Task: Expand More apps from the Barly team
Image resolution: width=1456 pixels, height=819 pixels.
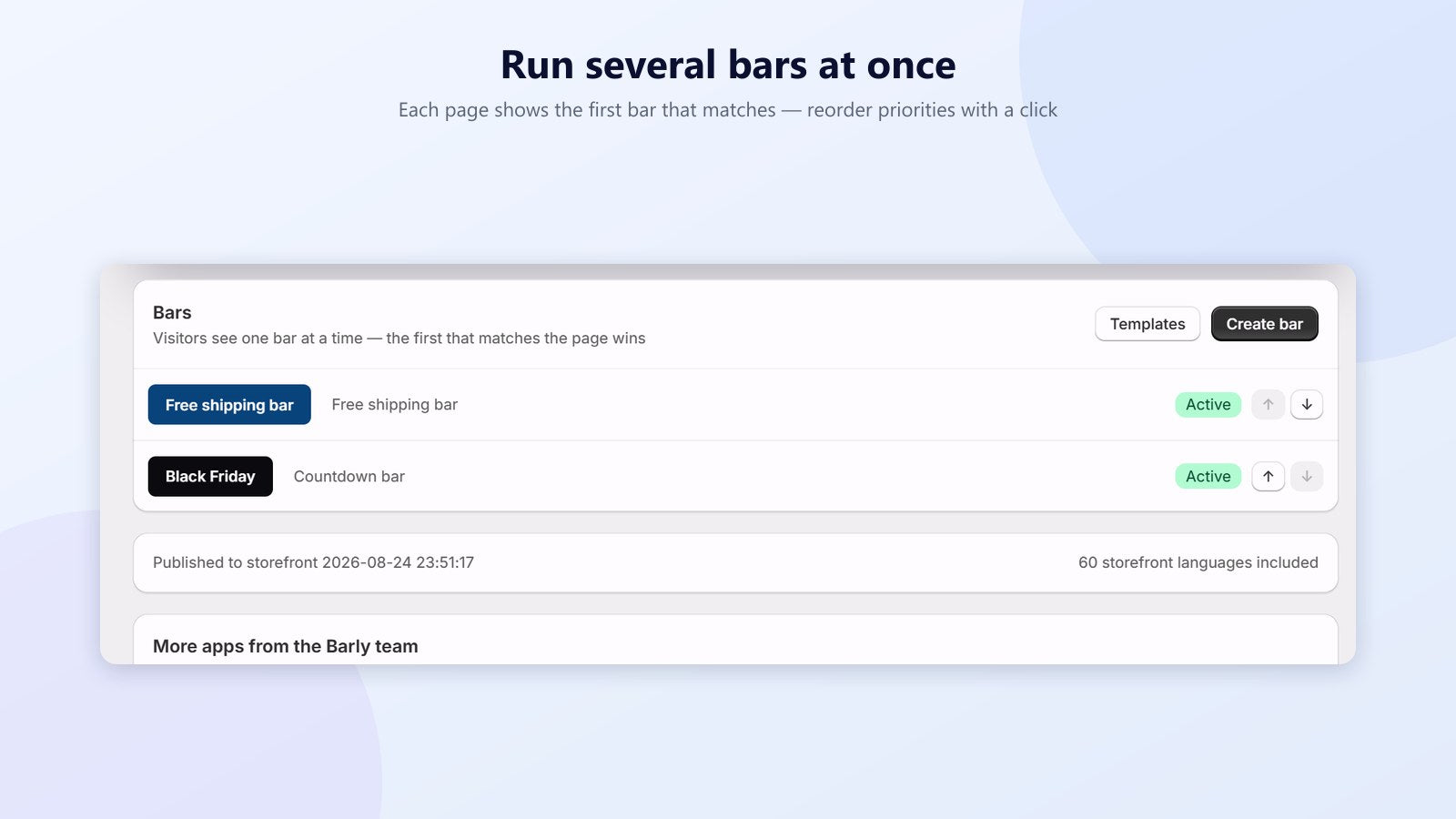Action: coord(285,646)
